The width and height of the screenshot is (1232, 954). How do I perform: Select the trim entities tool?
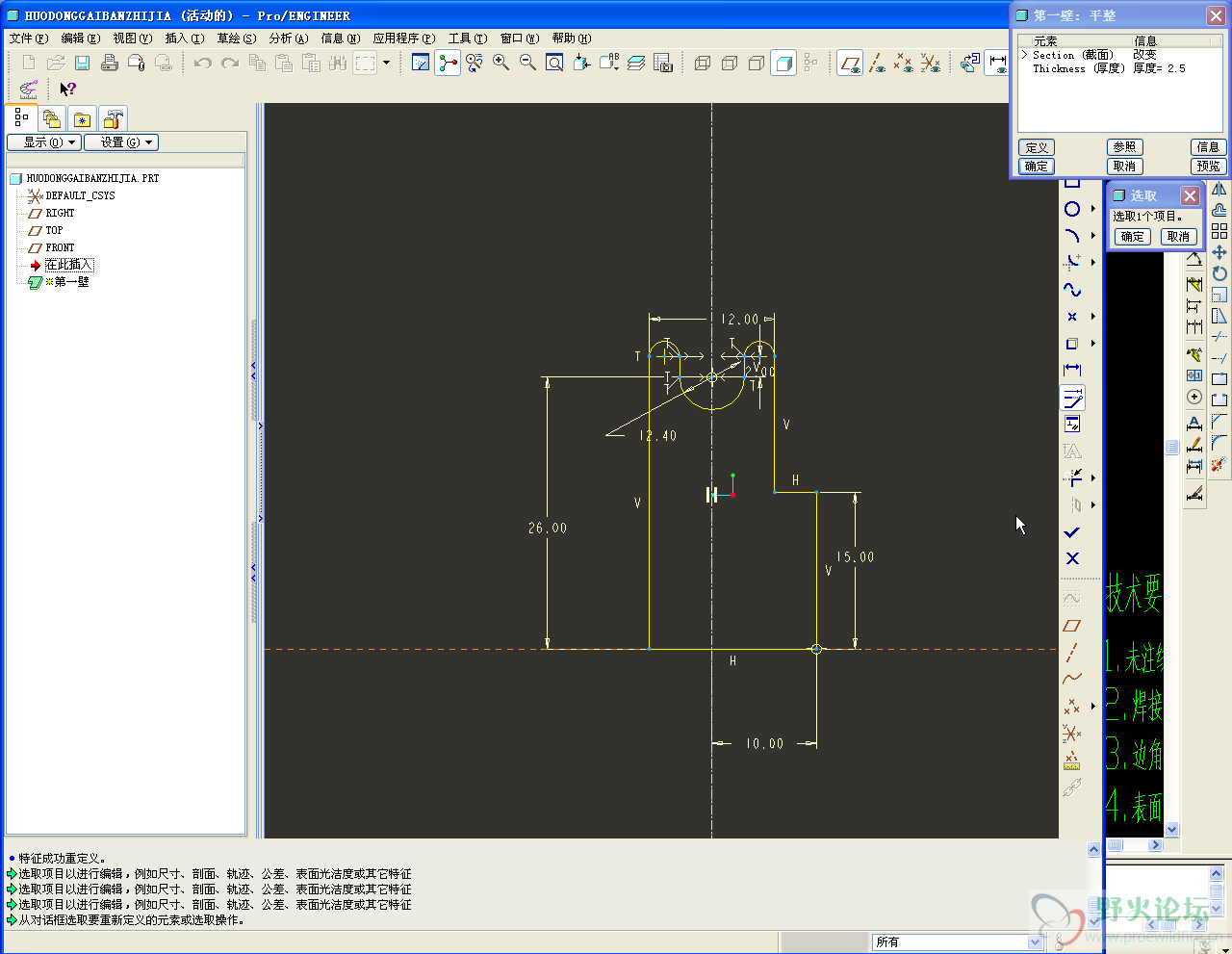pyautogui.click(x=1072, y=477)
